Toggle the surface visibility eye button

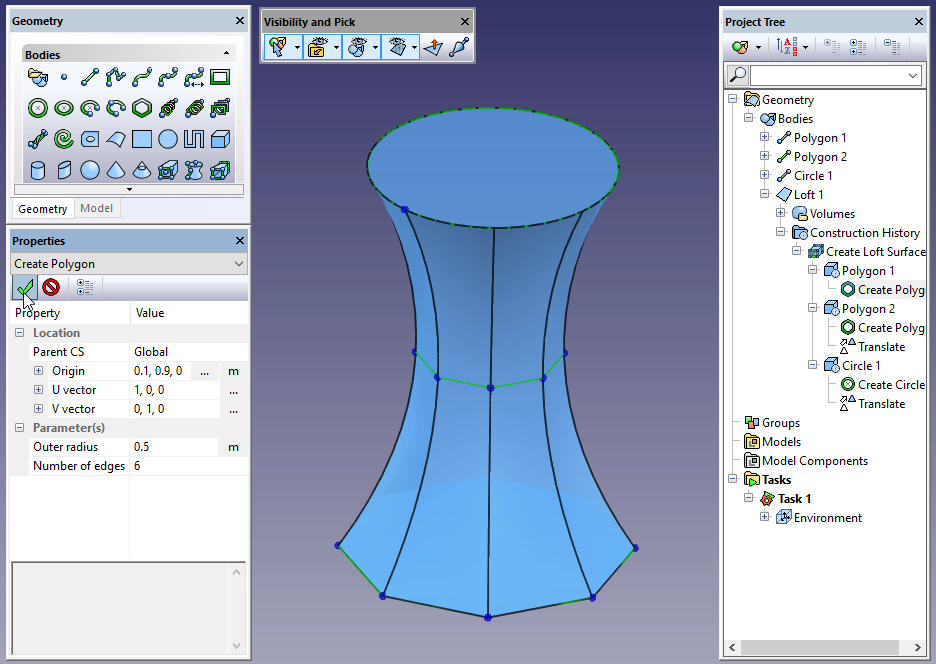(x=396, y=47)
